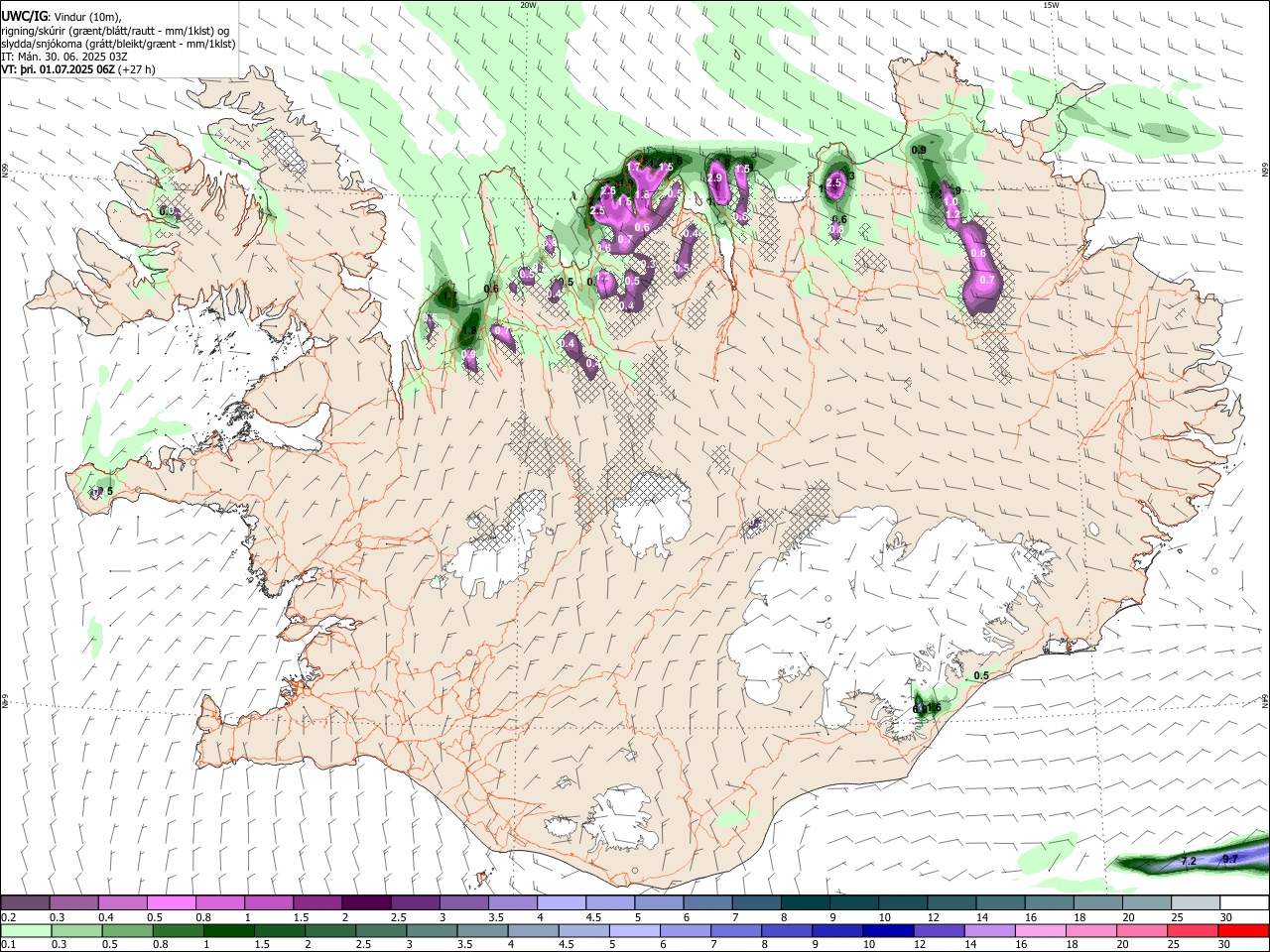
Task: Pick the light violet 14 rain scale swatch
Action: (x=990, y=931)
